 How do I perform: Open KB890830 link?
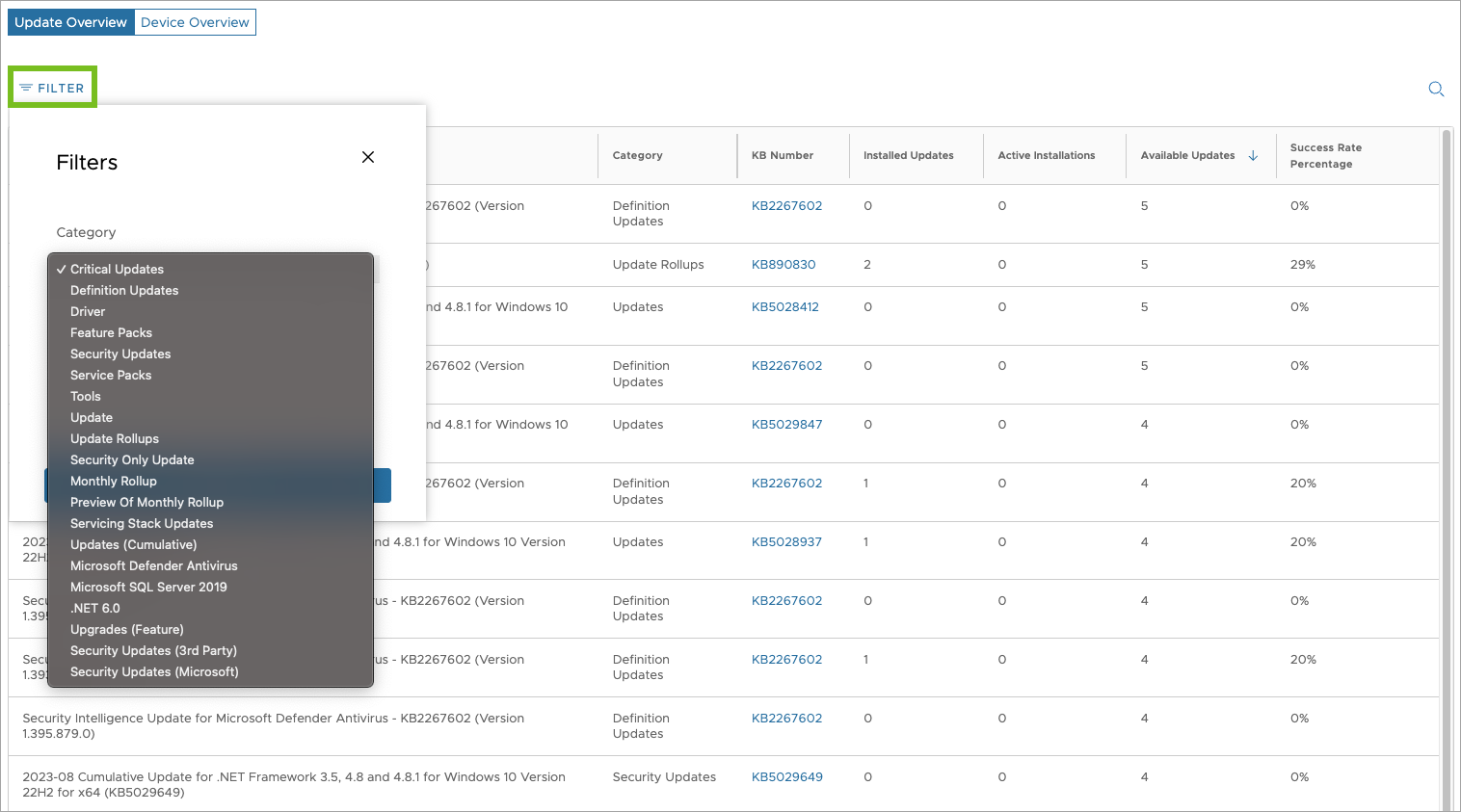pyautogui.click(x=784, y=264)
